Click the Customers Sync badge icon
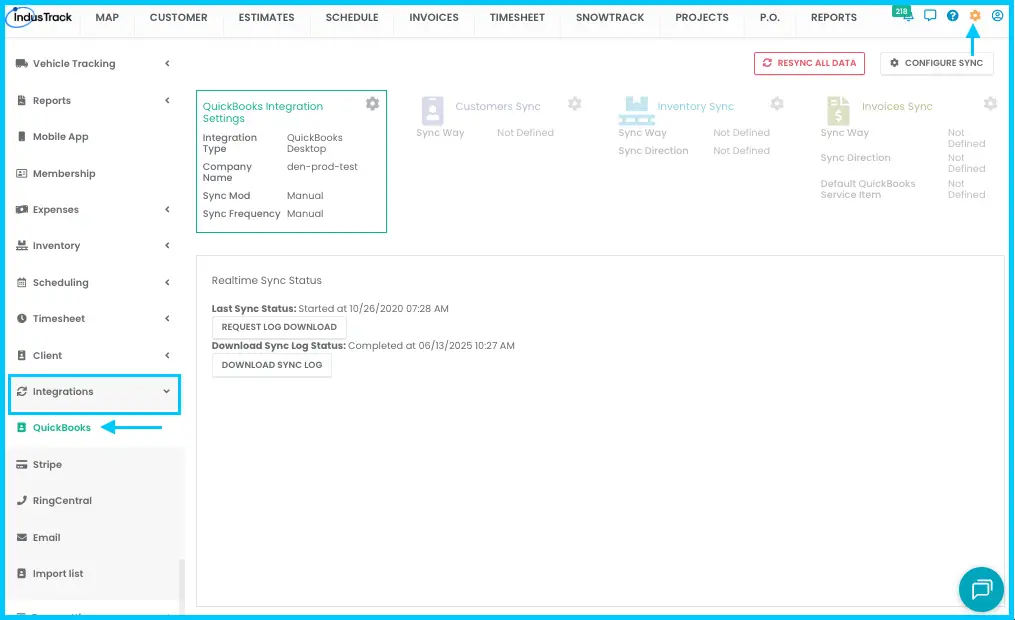The image size is (1015, 620). point(432,110)
